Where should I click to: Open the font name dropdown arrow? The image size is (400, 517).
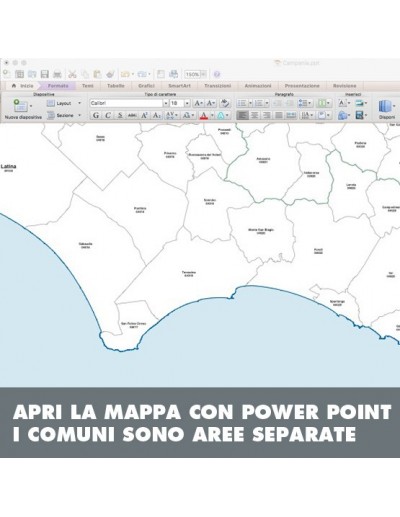166,103
